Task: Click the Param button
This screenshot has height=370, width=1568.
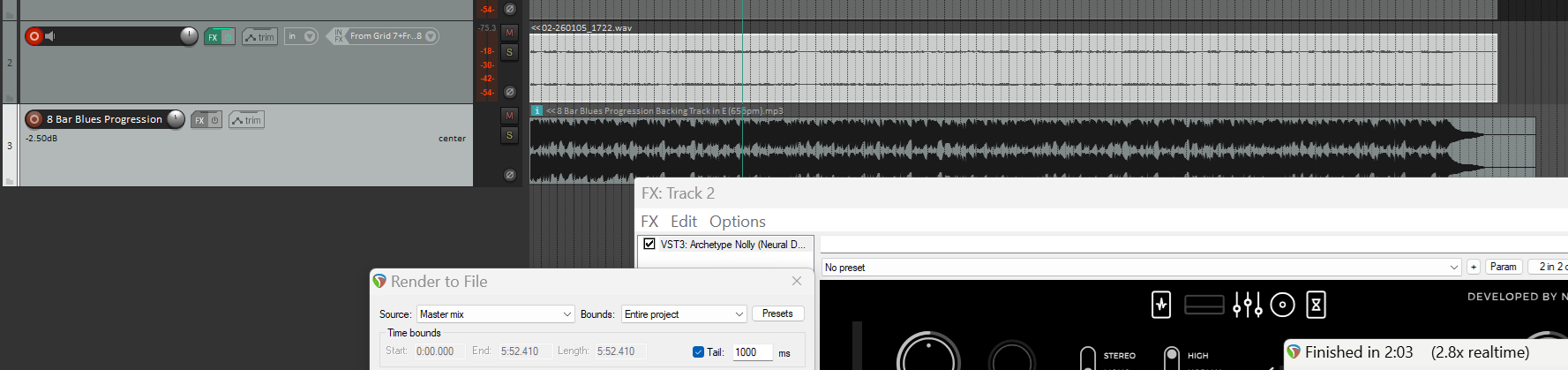Action: [x=1504, y=267]
